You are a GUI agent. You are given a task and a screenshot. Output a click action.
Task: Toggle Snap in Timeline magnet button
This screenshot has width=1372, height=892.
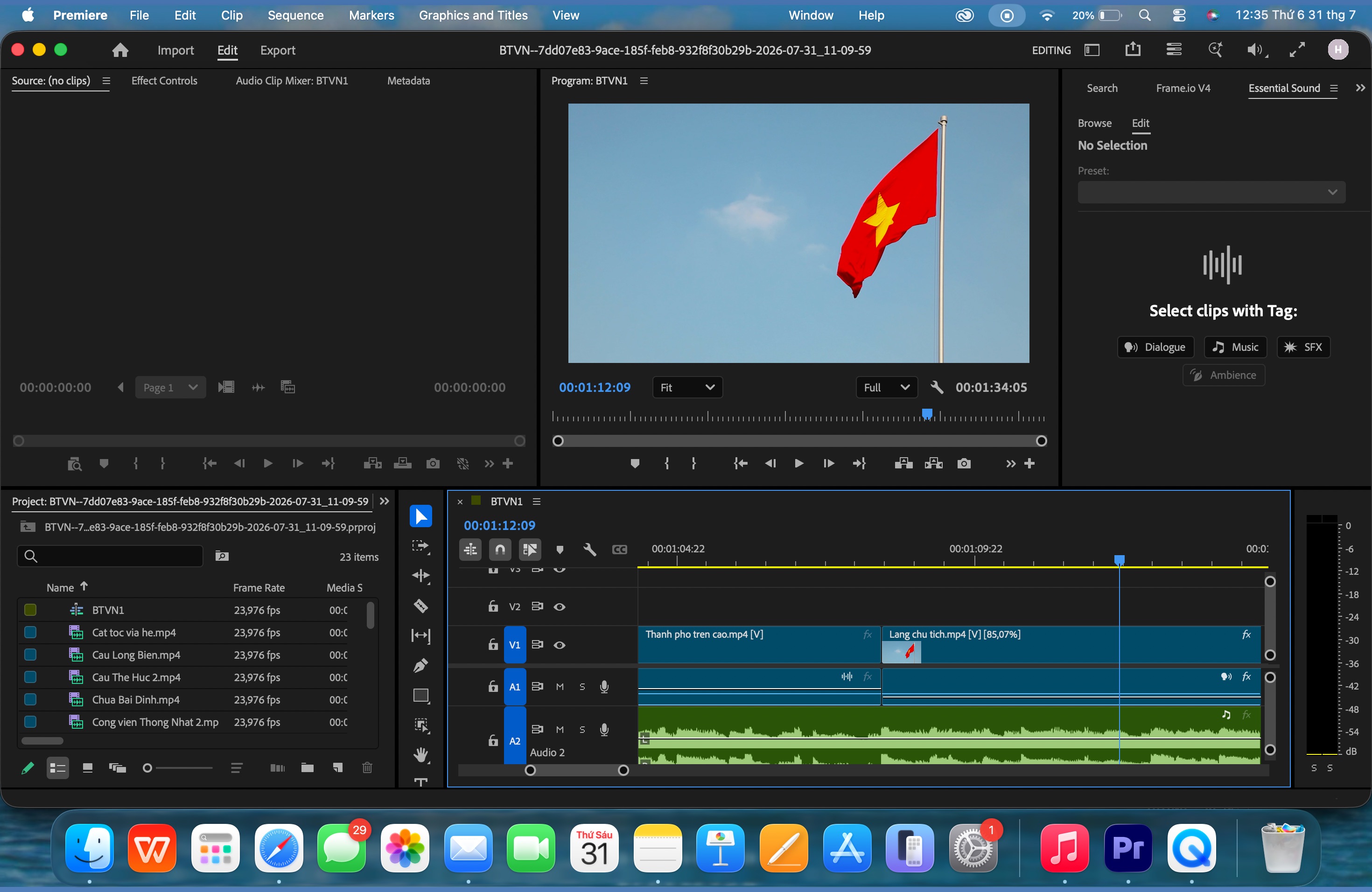coord(500,550)
